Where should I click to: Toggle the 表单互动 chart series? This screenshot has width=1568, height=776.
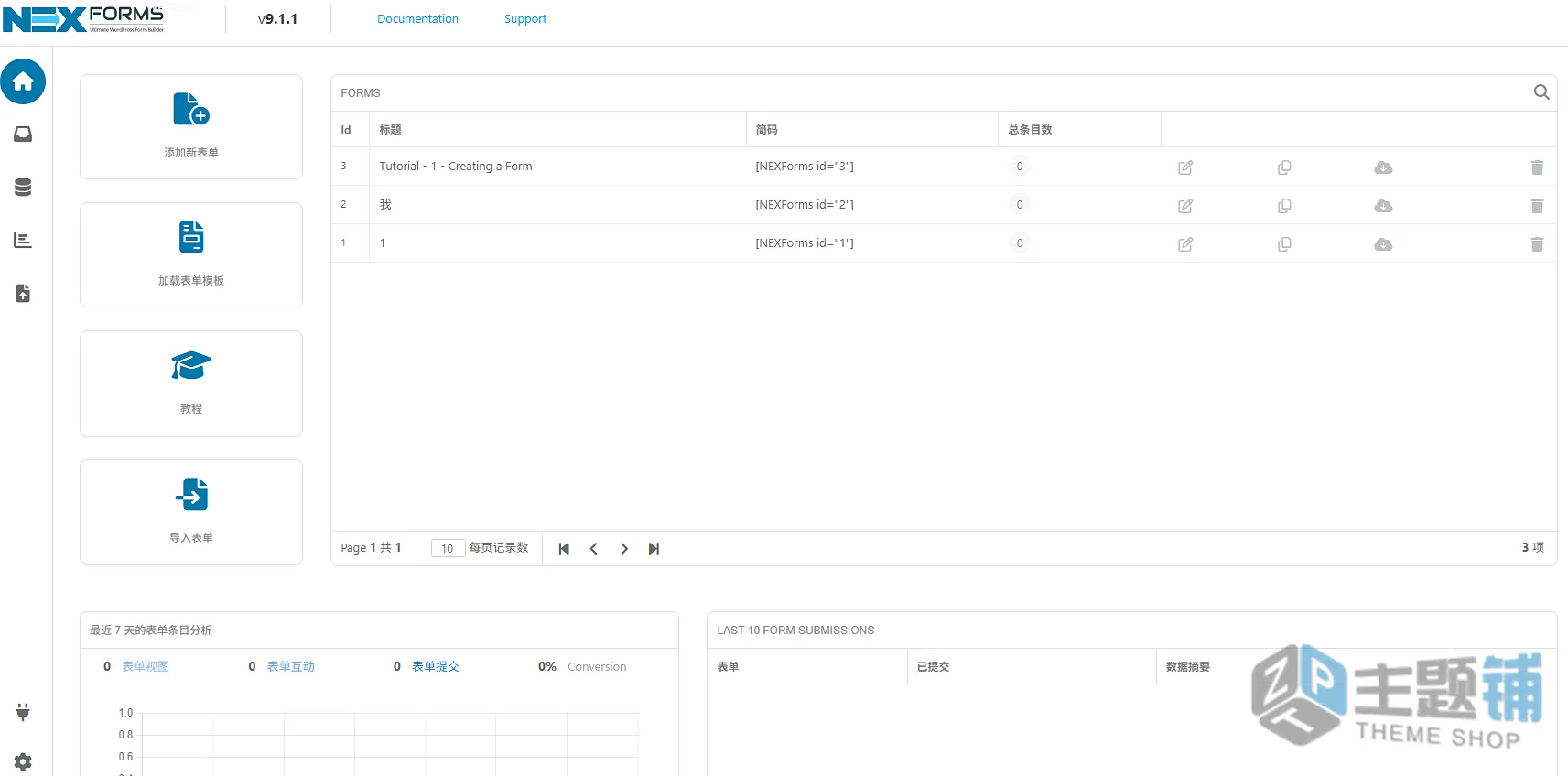[x=290, y=666]
